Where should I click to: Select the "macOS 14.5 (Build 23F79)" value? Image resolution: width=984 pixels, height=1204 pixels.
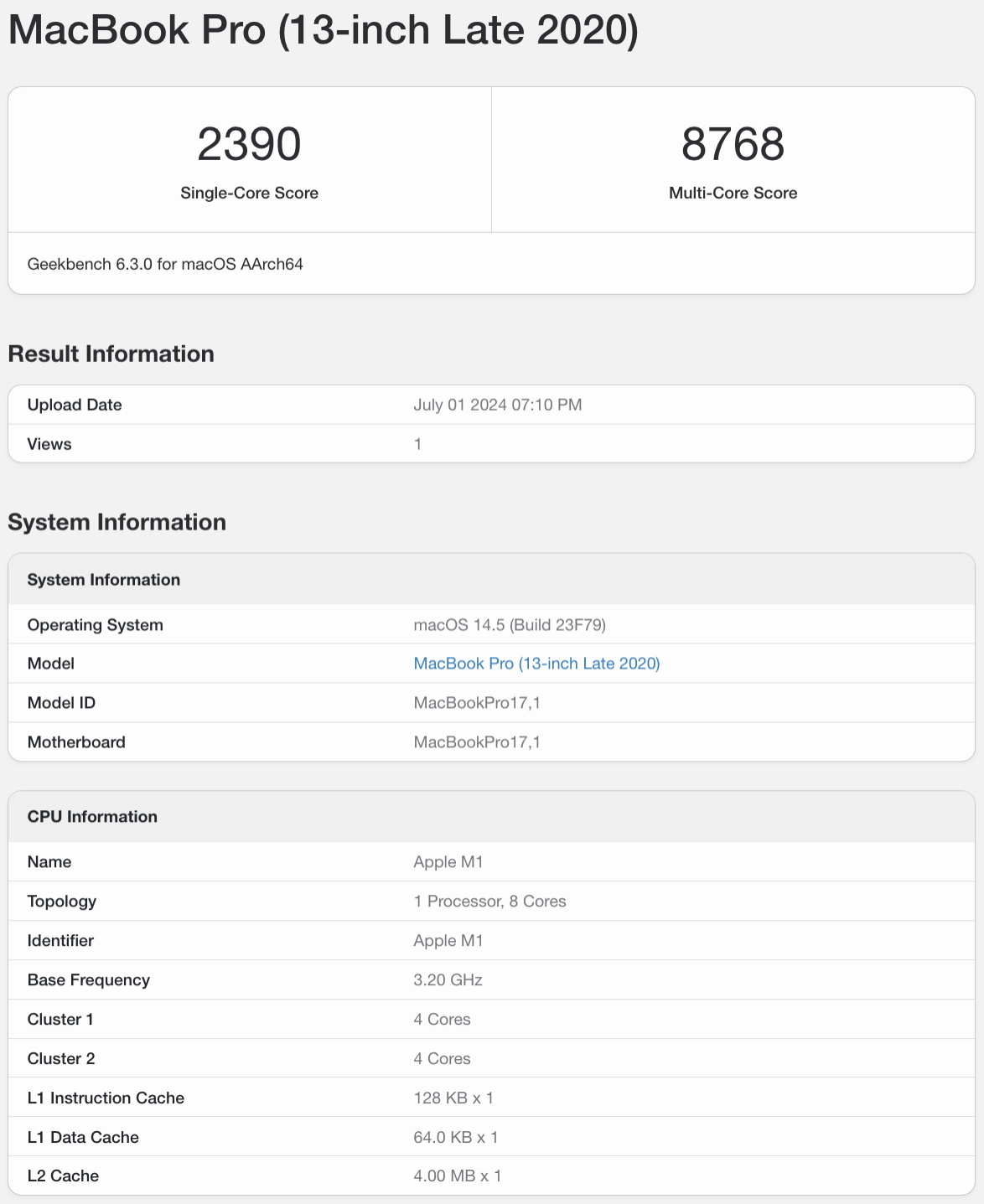tap(510, 625)
